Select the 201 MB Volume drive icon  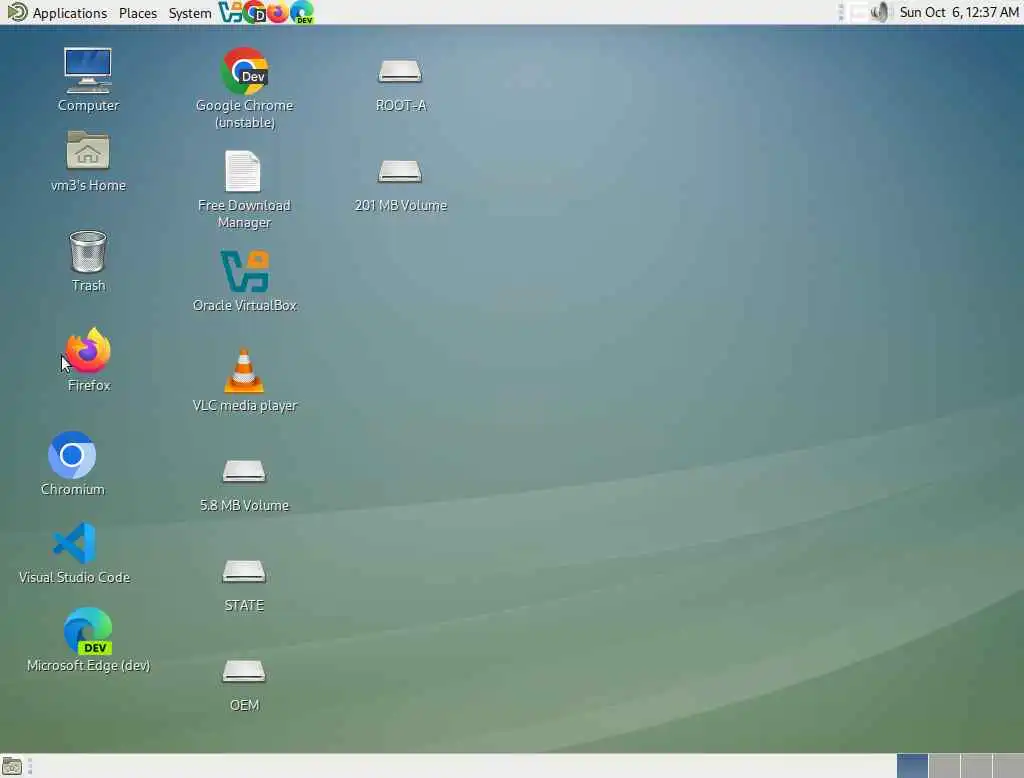click(400, 186)
